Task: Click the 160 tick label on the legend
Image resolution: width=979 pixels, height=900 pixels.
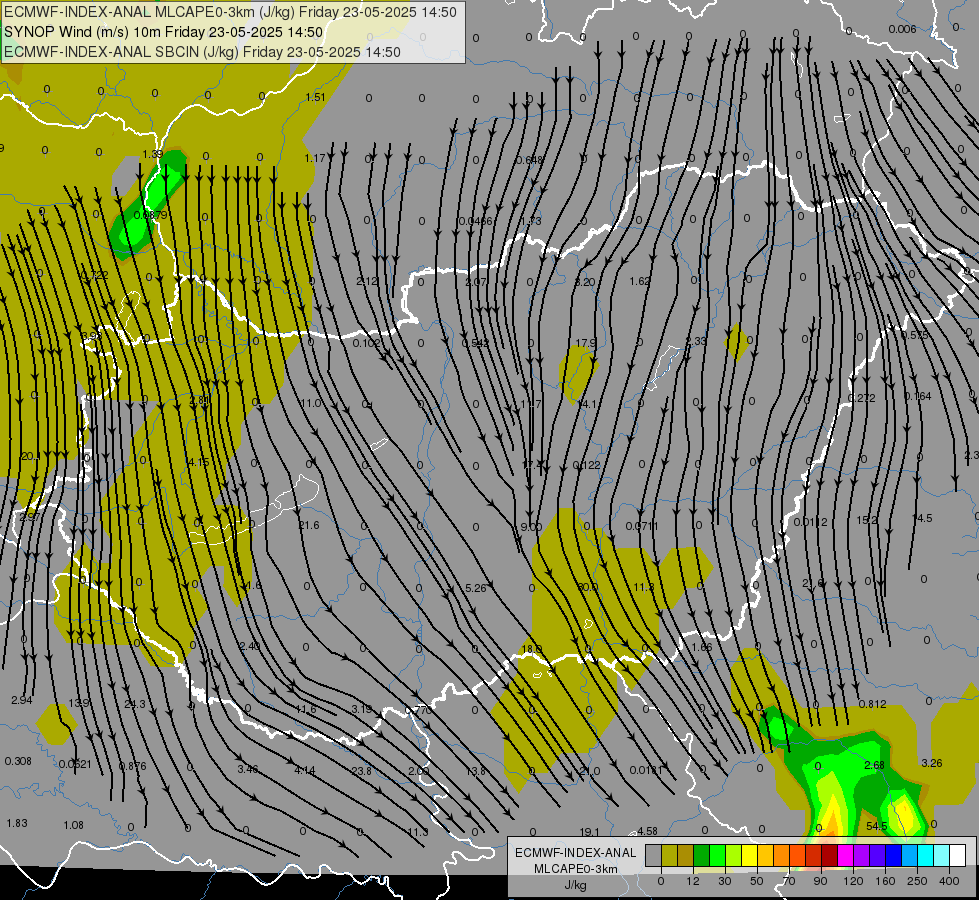Action: 885,881
